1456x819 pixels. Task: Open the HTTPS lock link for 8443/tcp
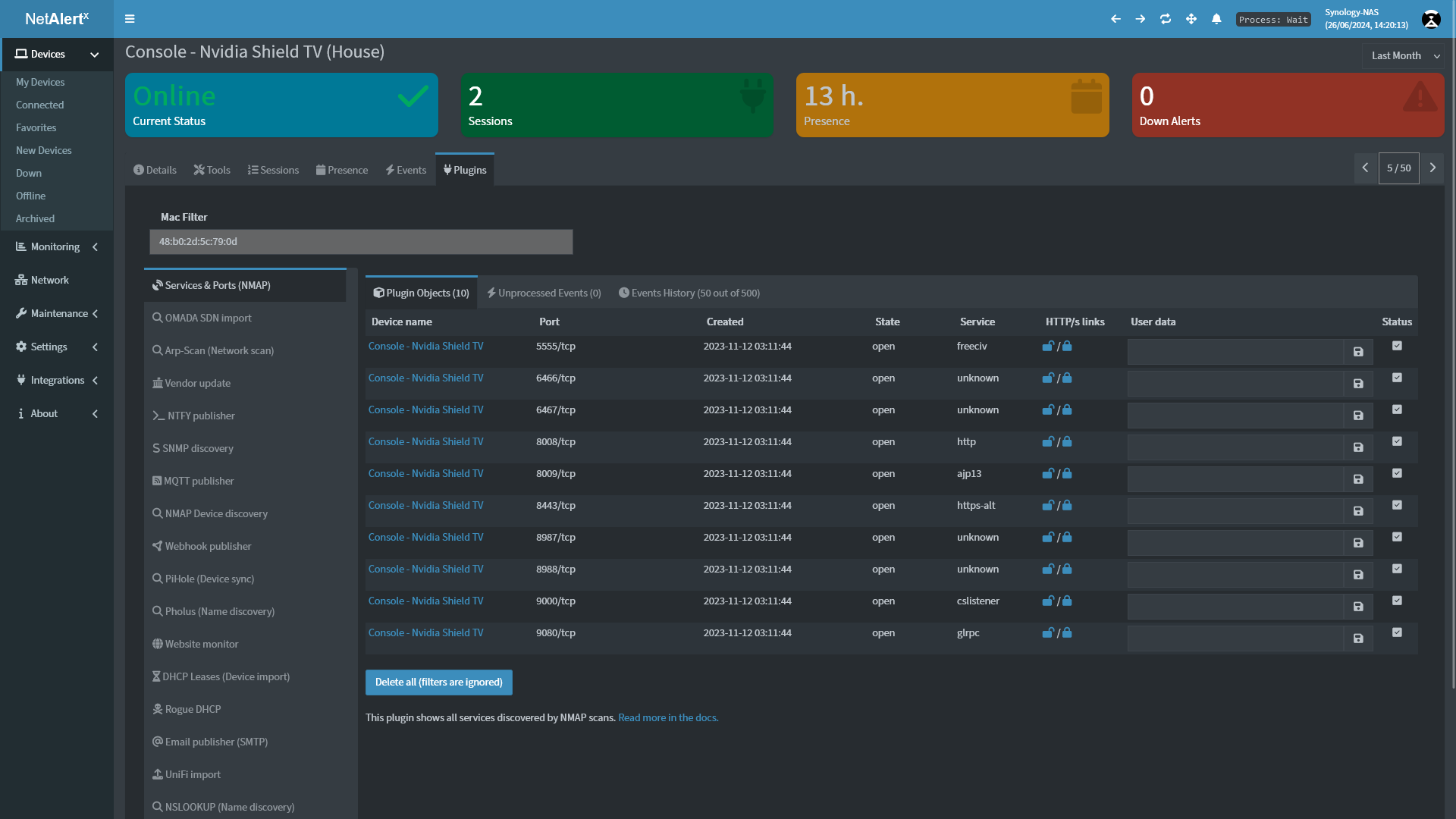click(x=1067, y=505)
